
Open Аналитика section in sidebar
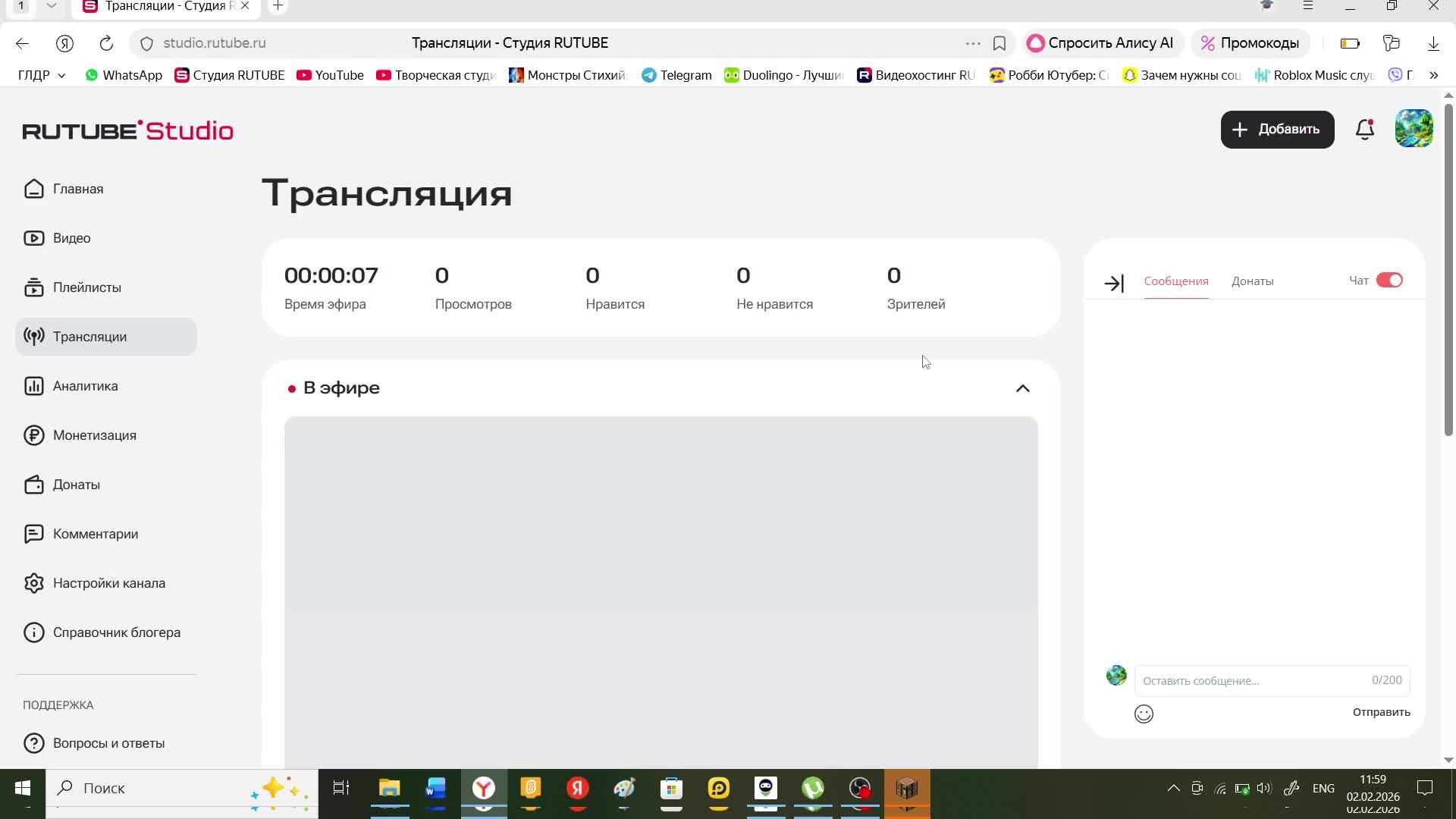(85, 386)
